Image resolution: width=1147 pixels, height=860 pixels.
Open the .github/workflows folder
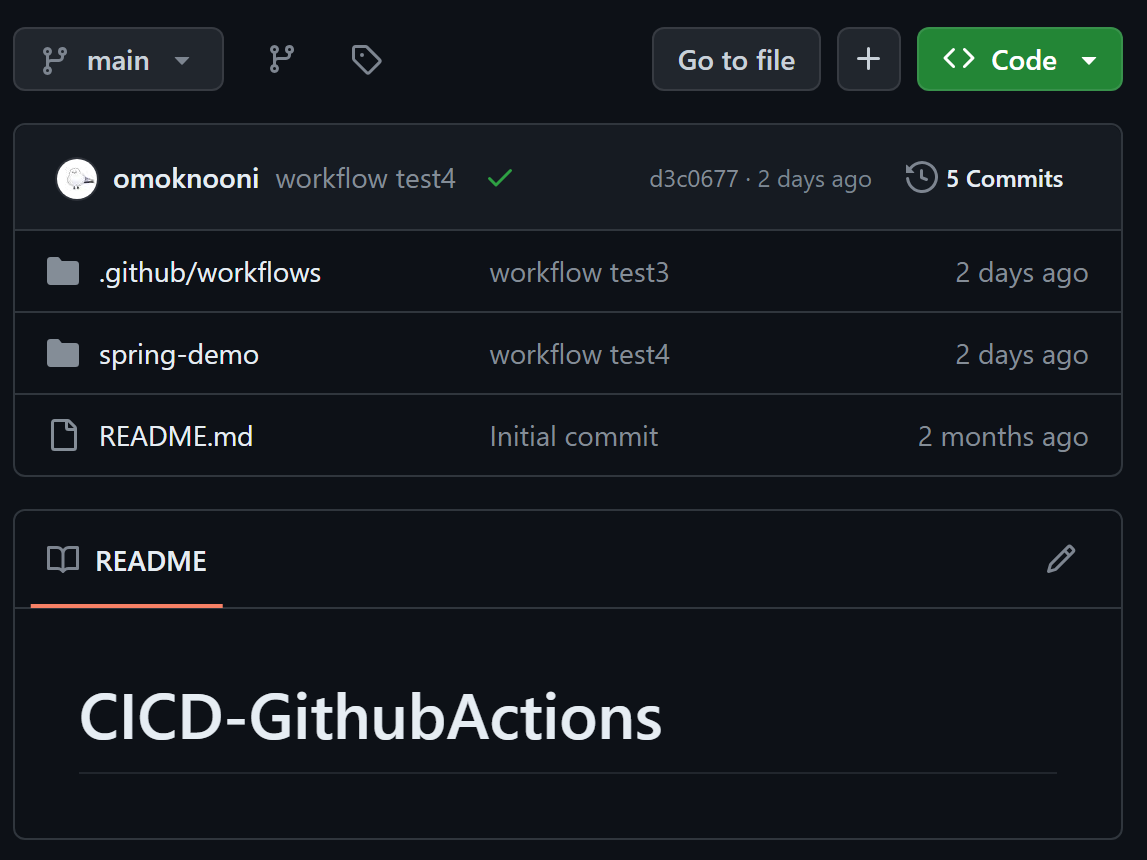(x=210, y=273)
